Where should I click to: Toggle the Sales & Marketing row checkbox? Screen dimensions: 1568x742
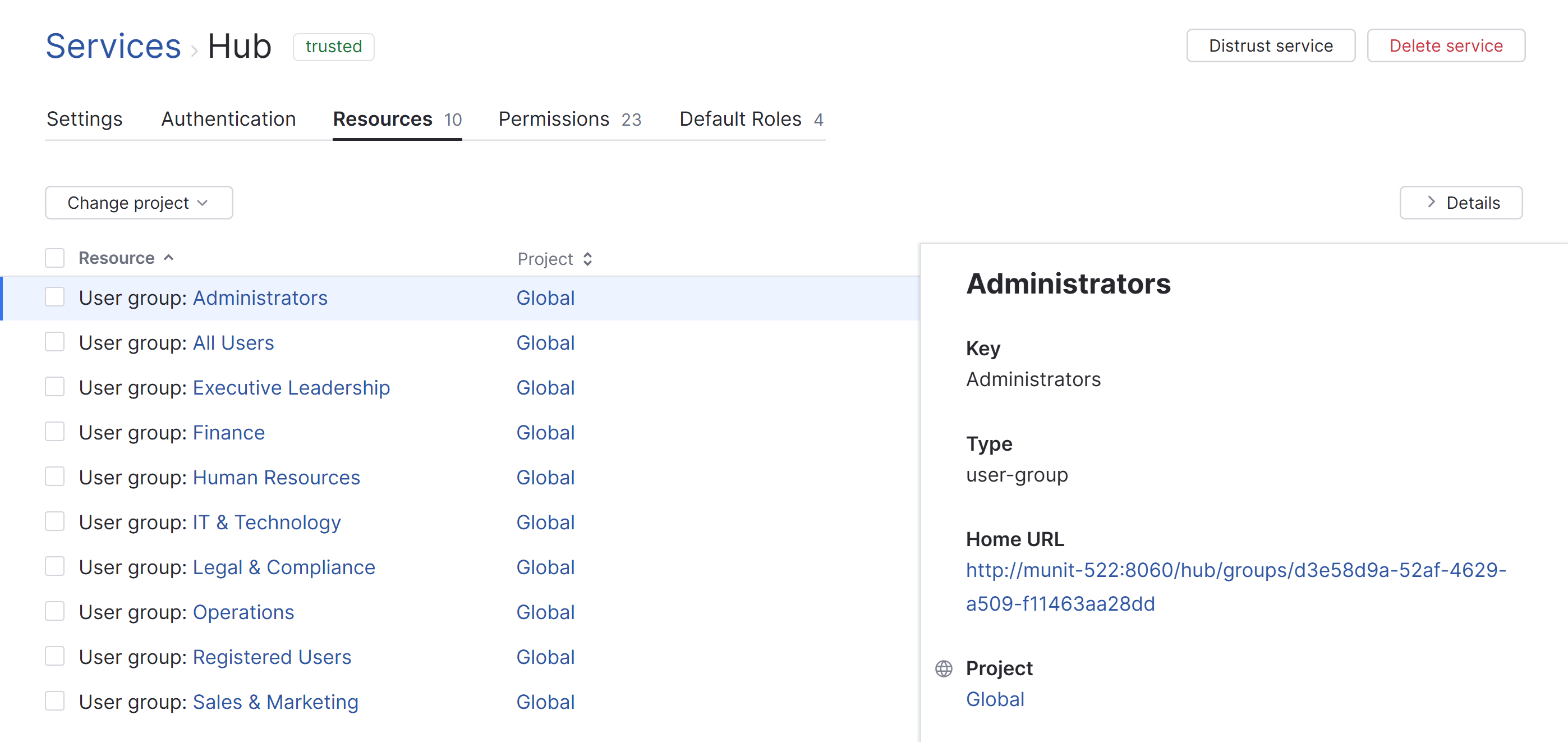55,701
